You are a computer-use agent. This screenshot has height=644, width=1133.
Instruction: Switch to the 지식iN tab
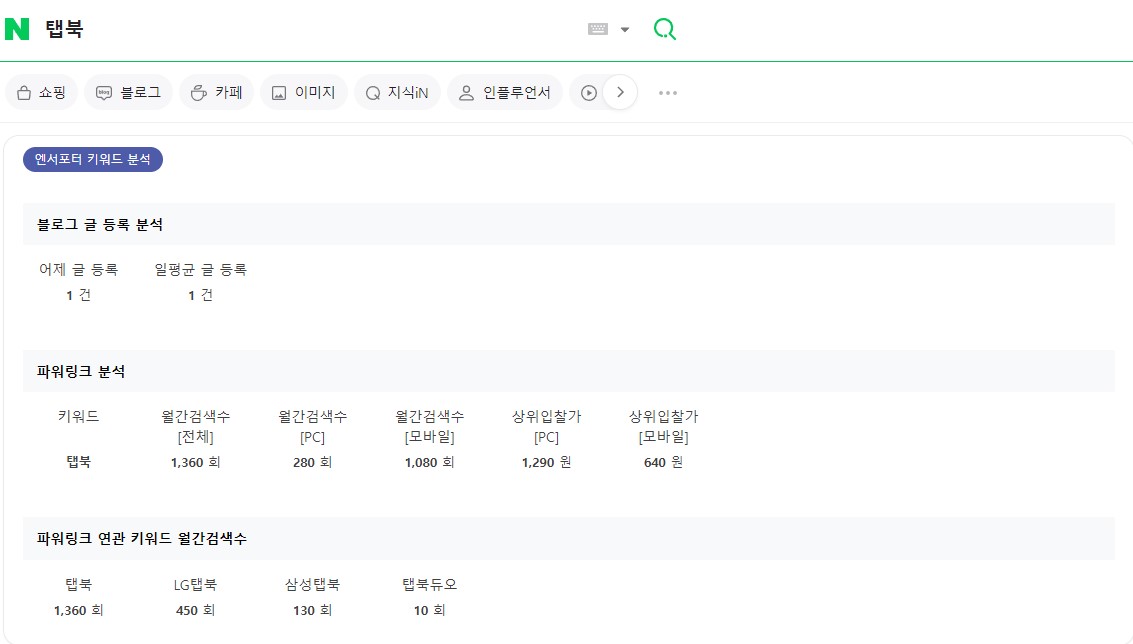pyautogui.click(x=397, y=91)
